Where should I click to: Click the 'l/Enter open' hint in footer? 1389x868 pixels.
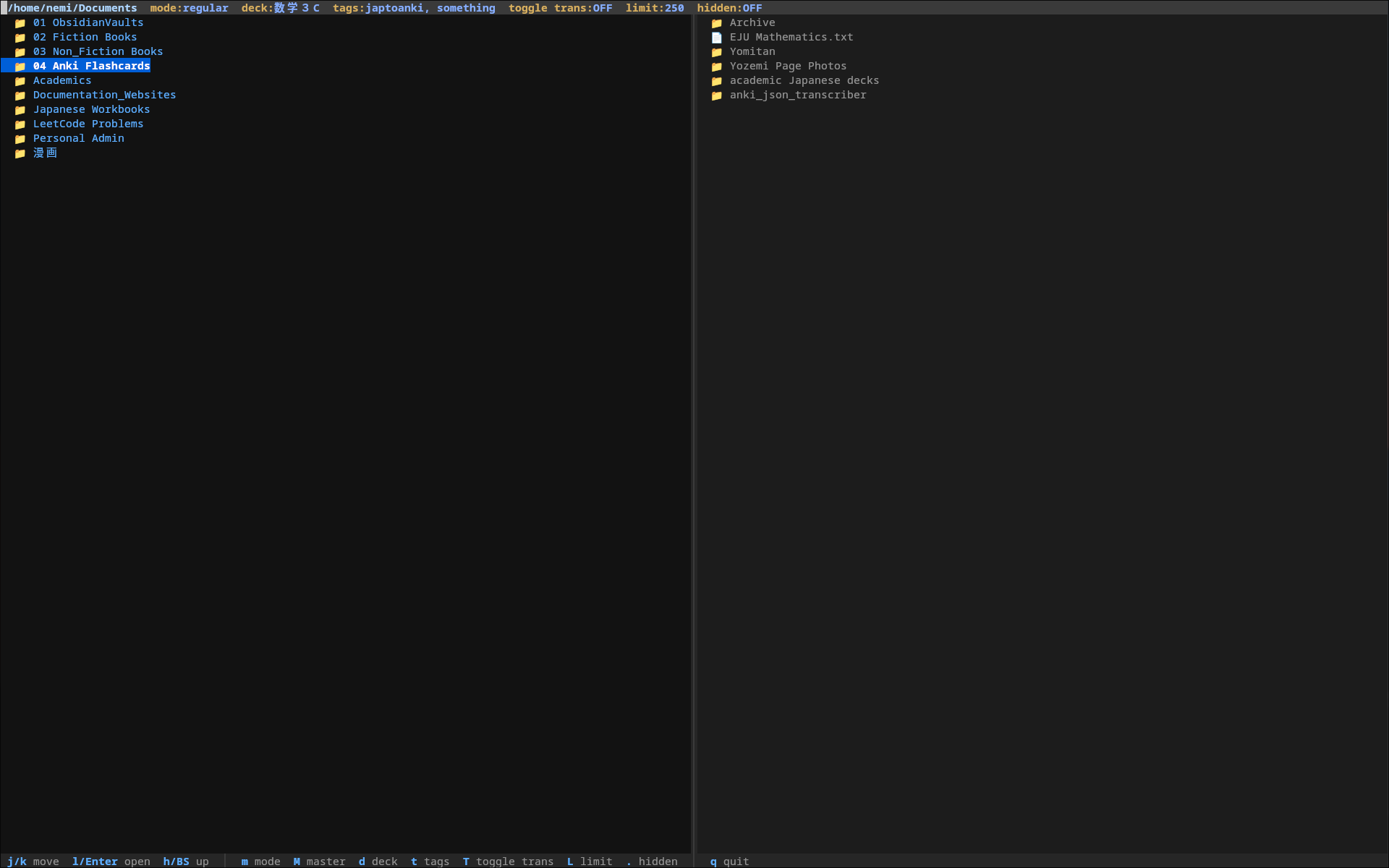(111, 861)
